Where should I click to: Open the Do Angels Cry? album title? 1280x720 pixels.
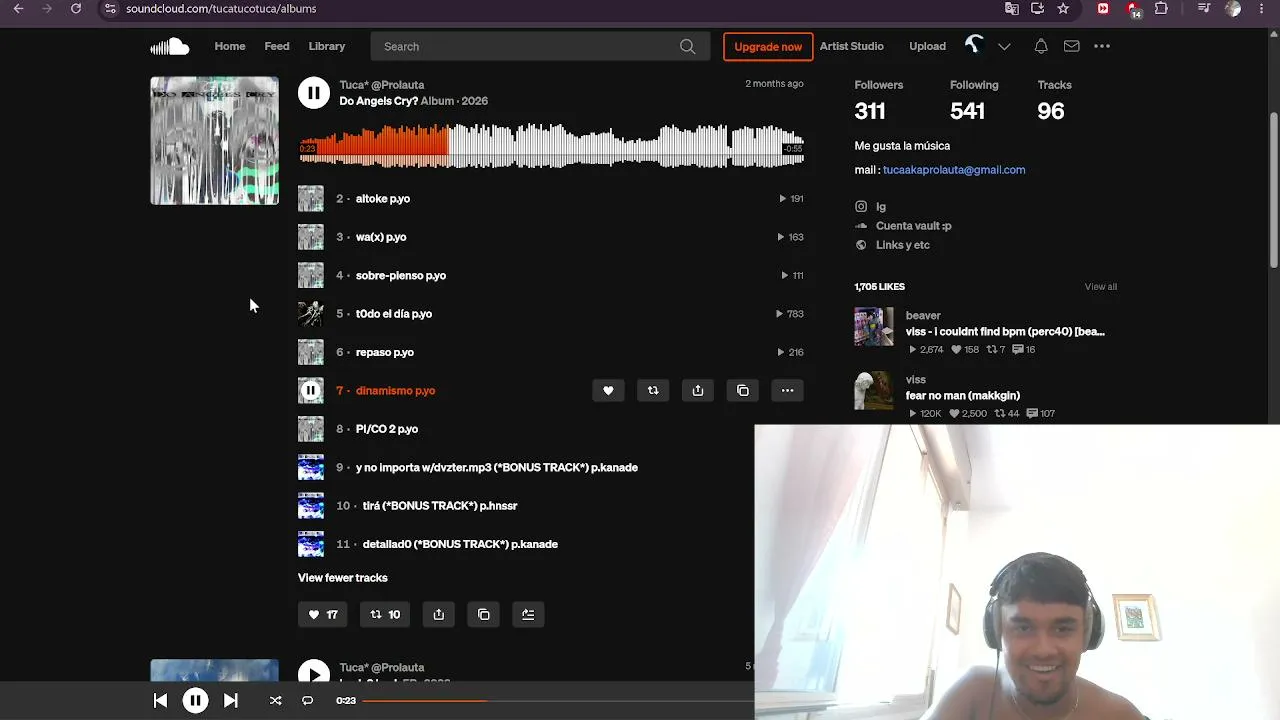pos(379,101)
